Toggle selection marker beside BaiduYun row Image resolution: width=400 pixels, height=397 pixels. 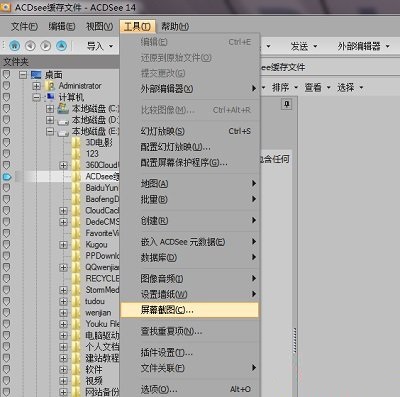pyautogui.click(x=6, y=188)
